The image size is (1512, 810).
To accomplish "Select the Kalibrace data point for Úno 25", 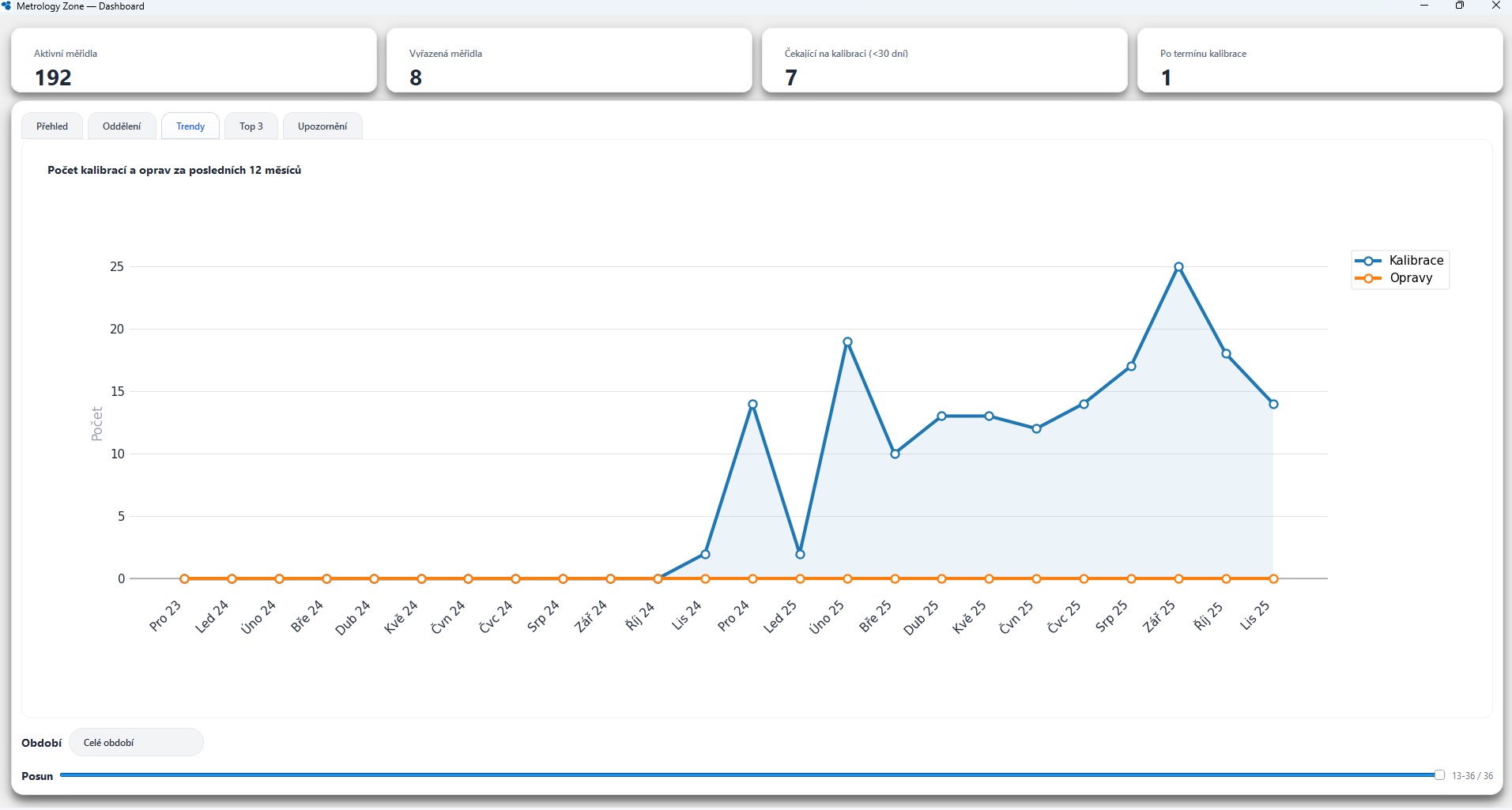I will 847,342.
